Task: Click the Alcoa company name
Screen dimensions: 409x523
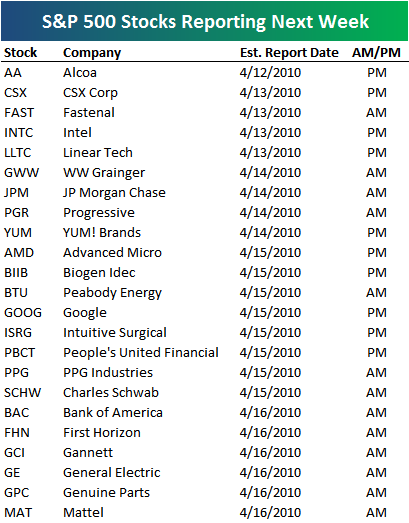Action: tap(80, 73)
